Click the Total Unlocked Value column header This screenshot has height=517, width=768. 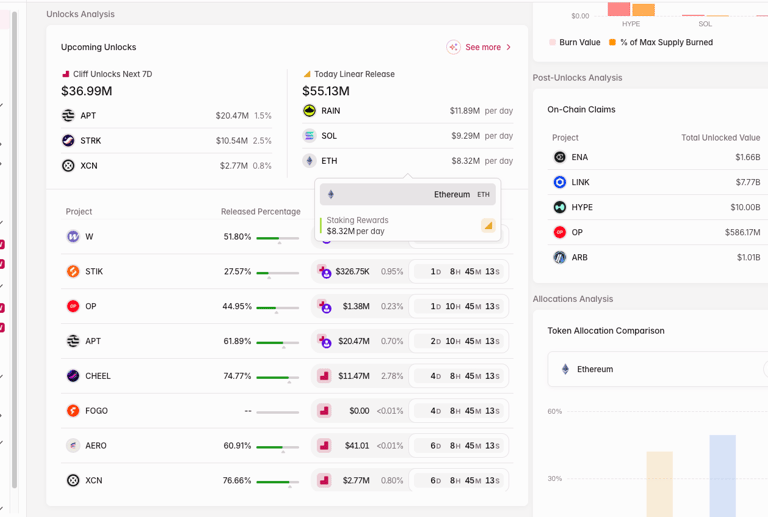pos(720,138)
